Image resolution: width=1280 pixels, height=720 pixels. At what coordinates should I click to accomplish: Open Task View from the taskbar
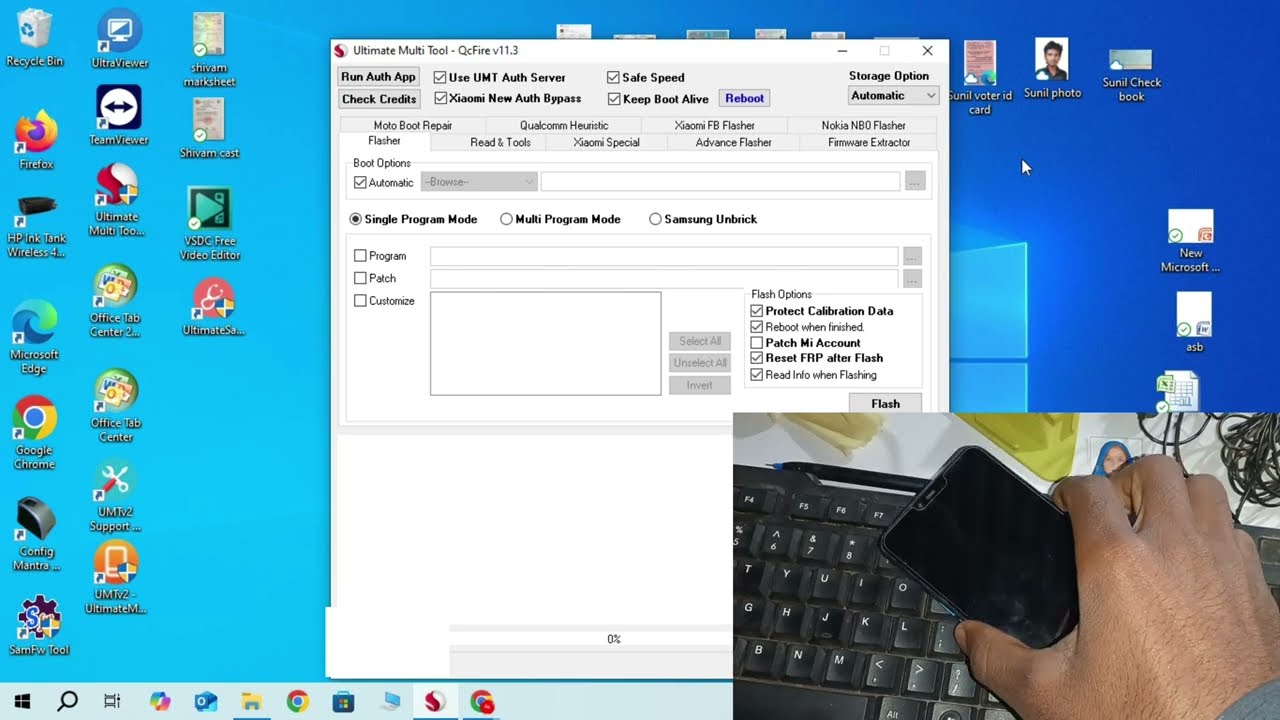tap(112, 701)
